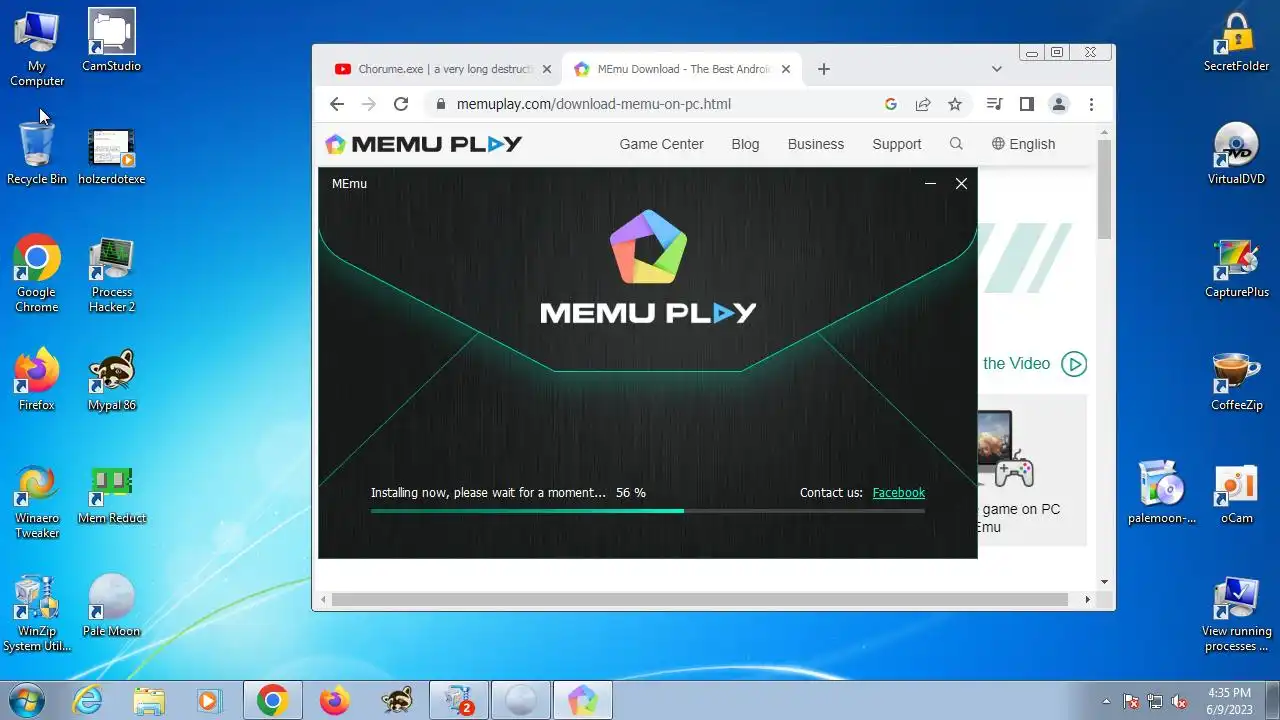Click the Facebook contact link

tap(898, 492)
